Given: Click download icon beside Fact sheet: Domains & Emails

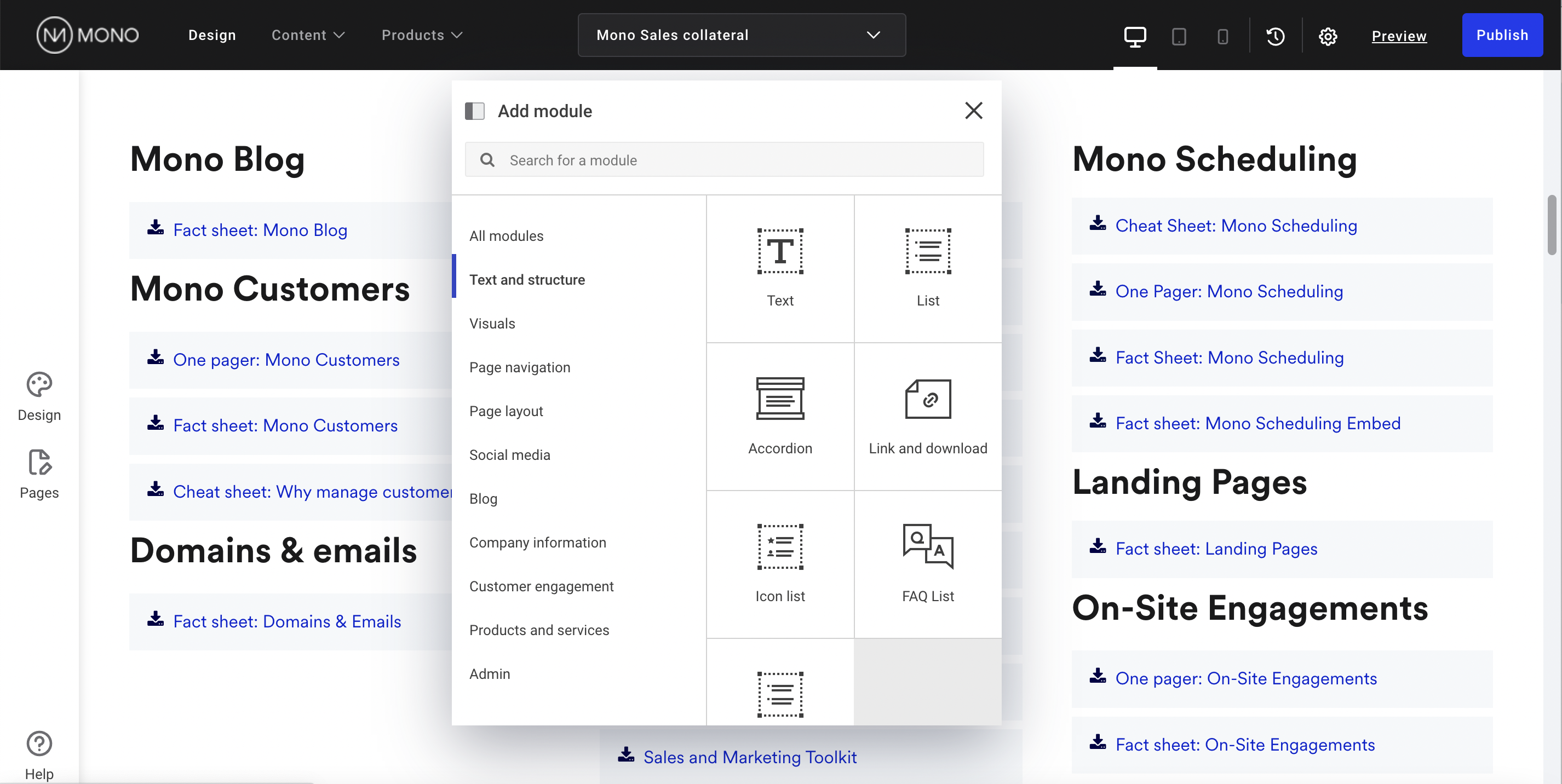Looking at the screenshot, I should [156, 619].
